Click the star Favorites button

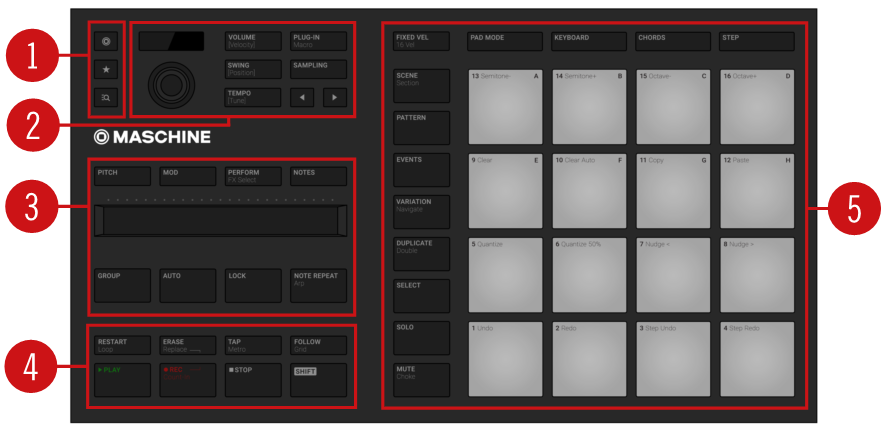(x=106, y=69)
